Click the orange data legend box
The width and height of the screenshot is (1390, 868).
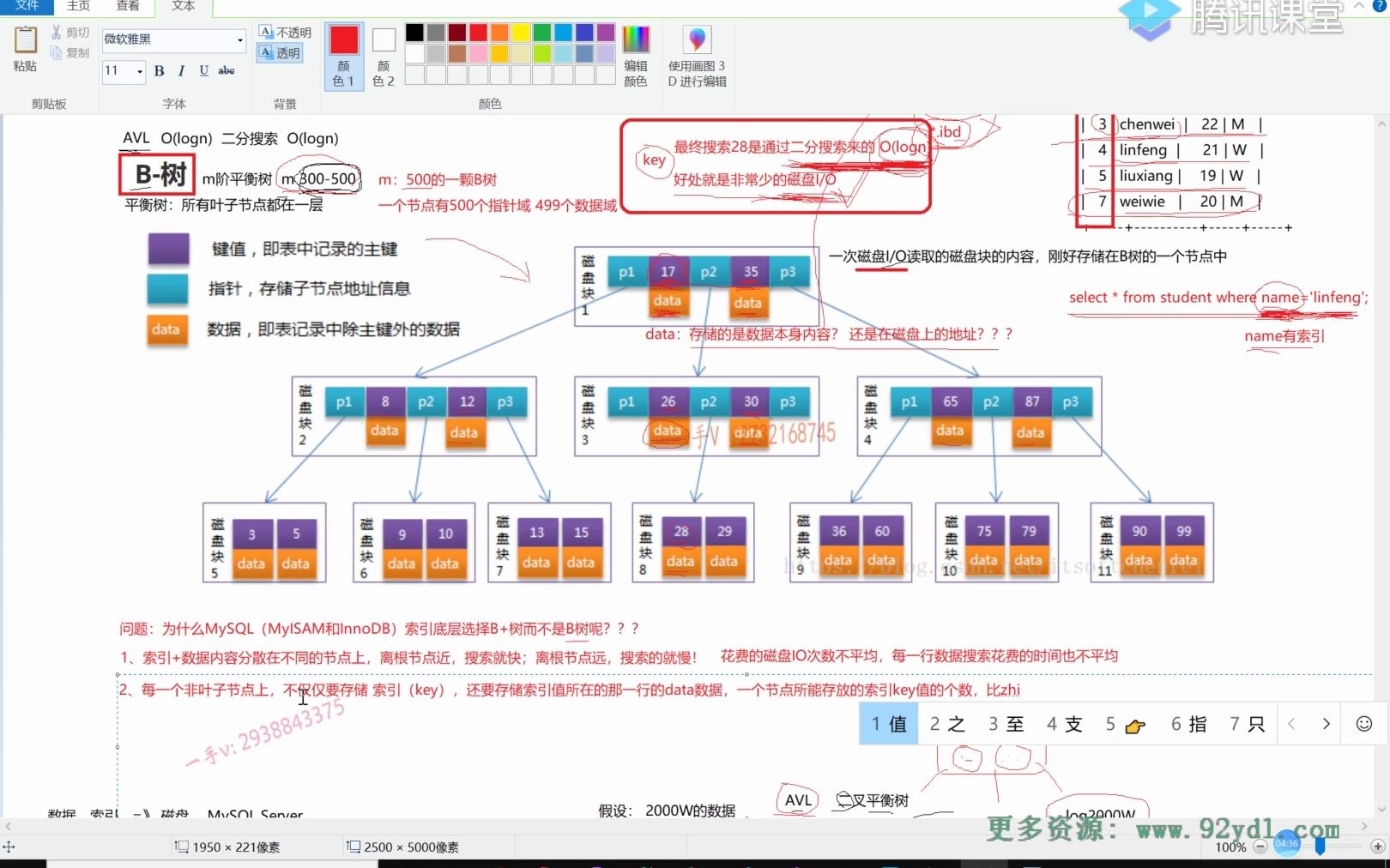click(166, 330)
